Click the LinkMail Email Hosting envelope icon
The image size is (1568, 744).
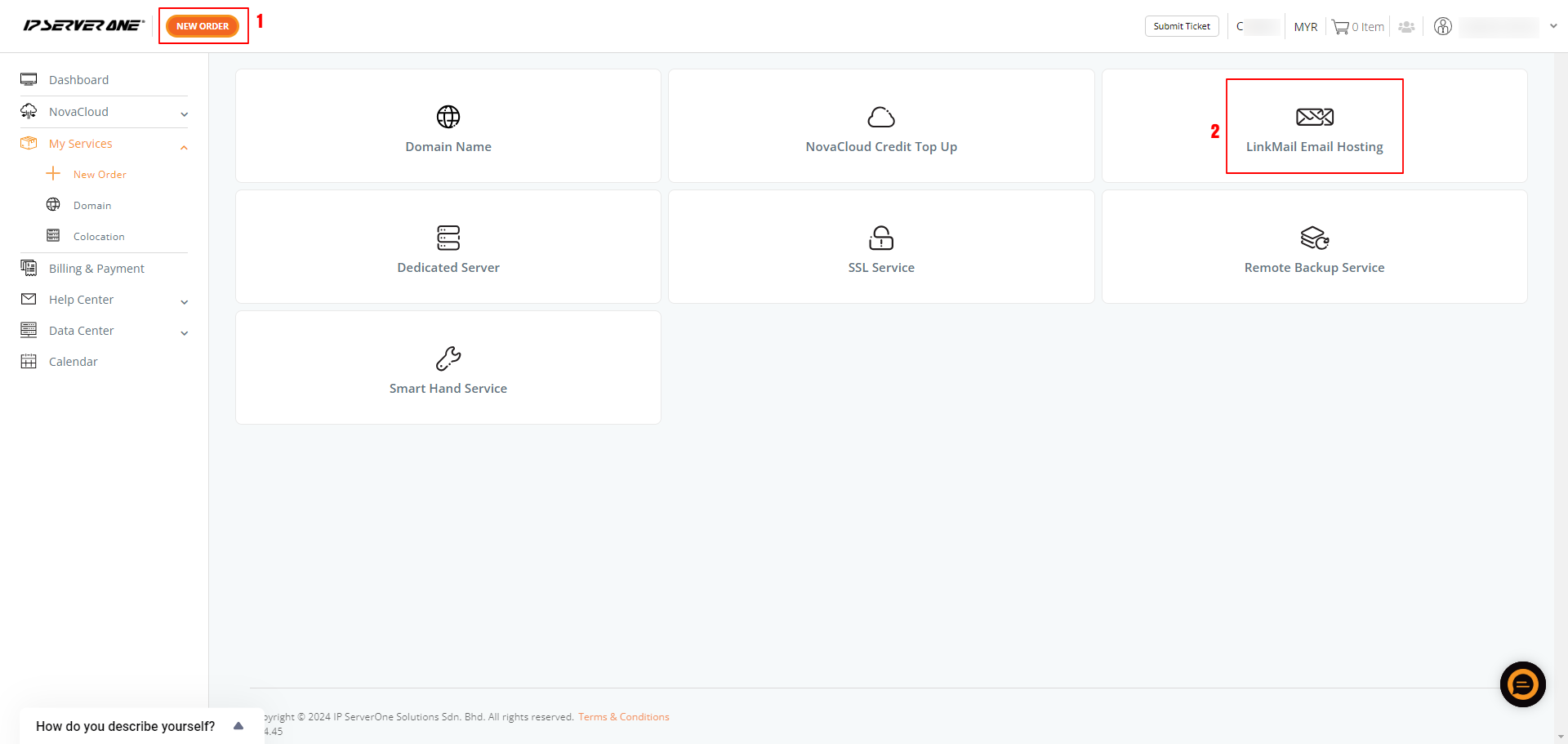pos(1315,117)
